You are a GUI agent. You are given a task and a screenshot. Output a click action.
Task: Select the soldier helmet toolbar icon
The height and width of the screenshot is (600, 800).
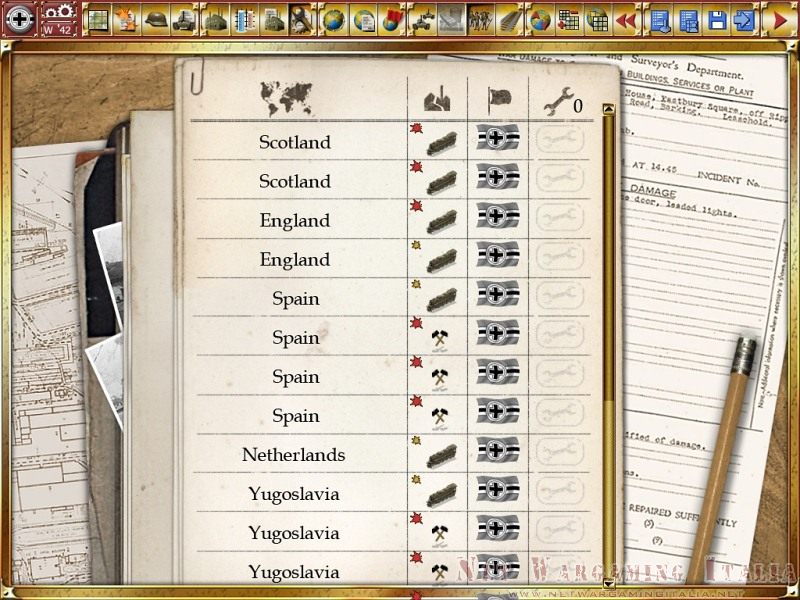155,19
